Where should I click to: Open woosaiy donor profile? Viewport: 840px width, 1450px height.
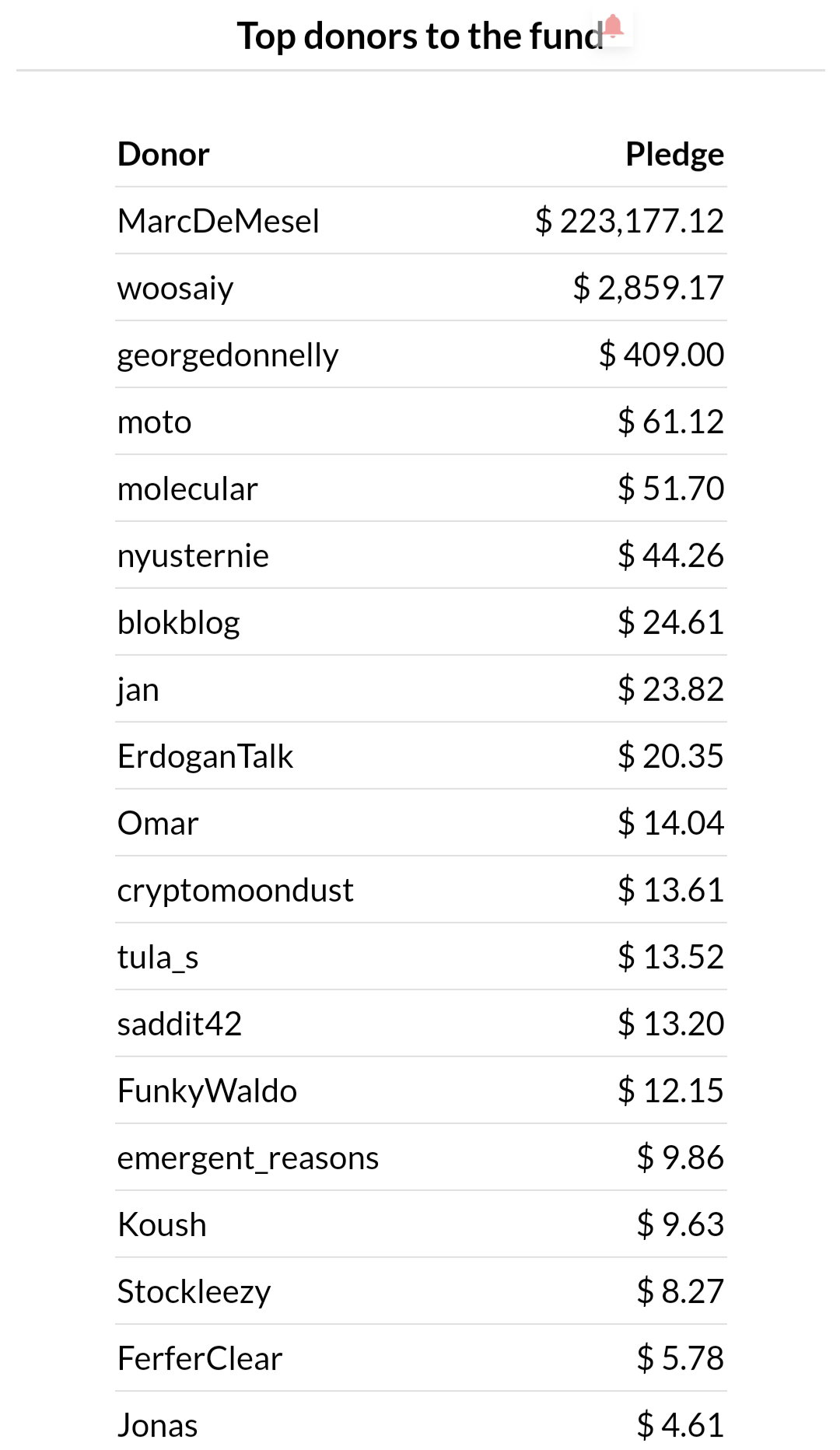(175, 289)
